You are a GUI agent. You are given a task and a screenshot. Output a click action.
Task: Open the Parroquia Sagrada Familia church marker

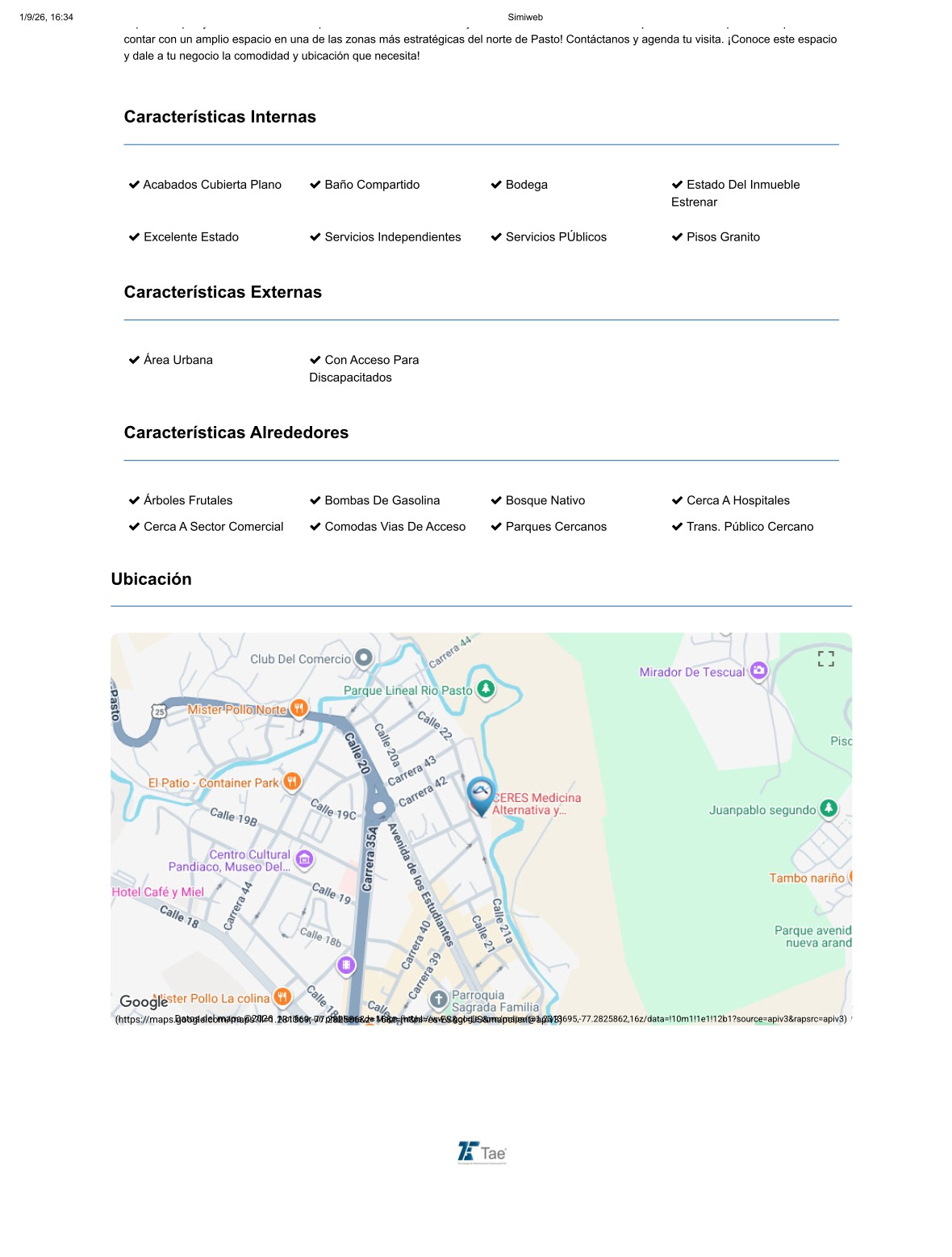[438, 1000]
